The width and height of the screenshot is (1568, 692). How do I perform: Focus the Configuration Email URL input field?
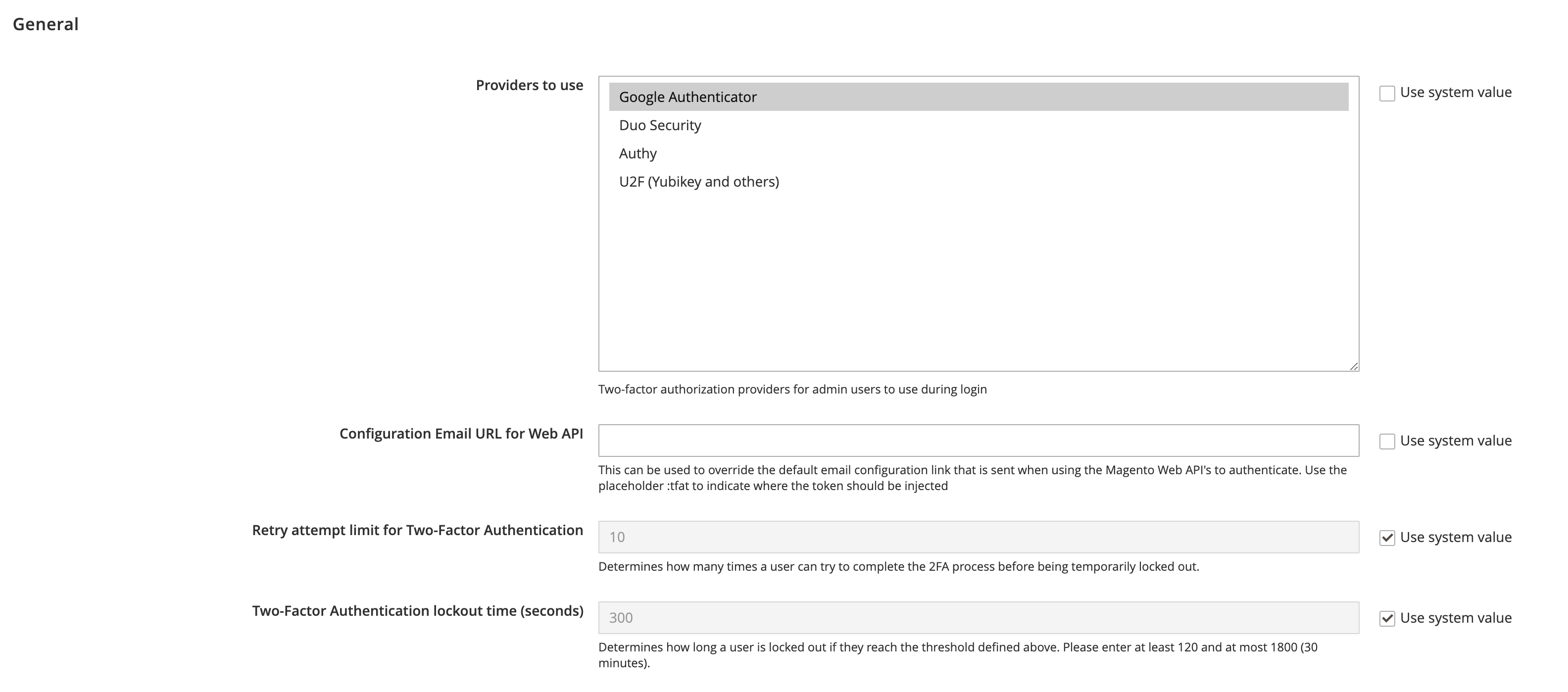(x=978, y=441)
